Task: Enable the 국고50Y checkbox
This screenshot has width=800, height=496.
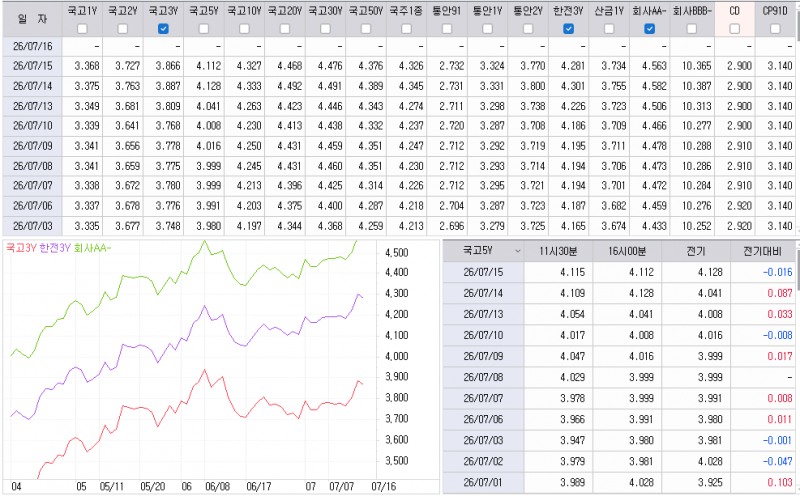Action: pos(366,29)
